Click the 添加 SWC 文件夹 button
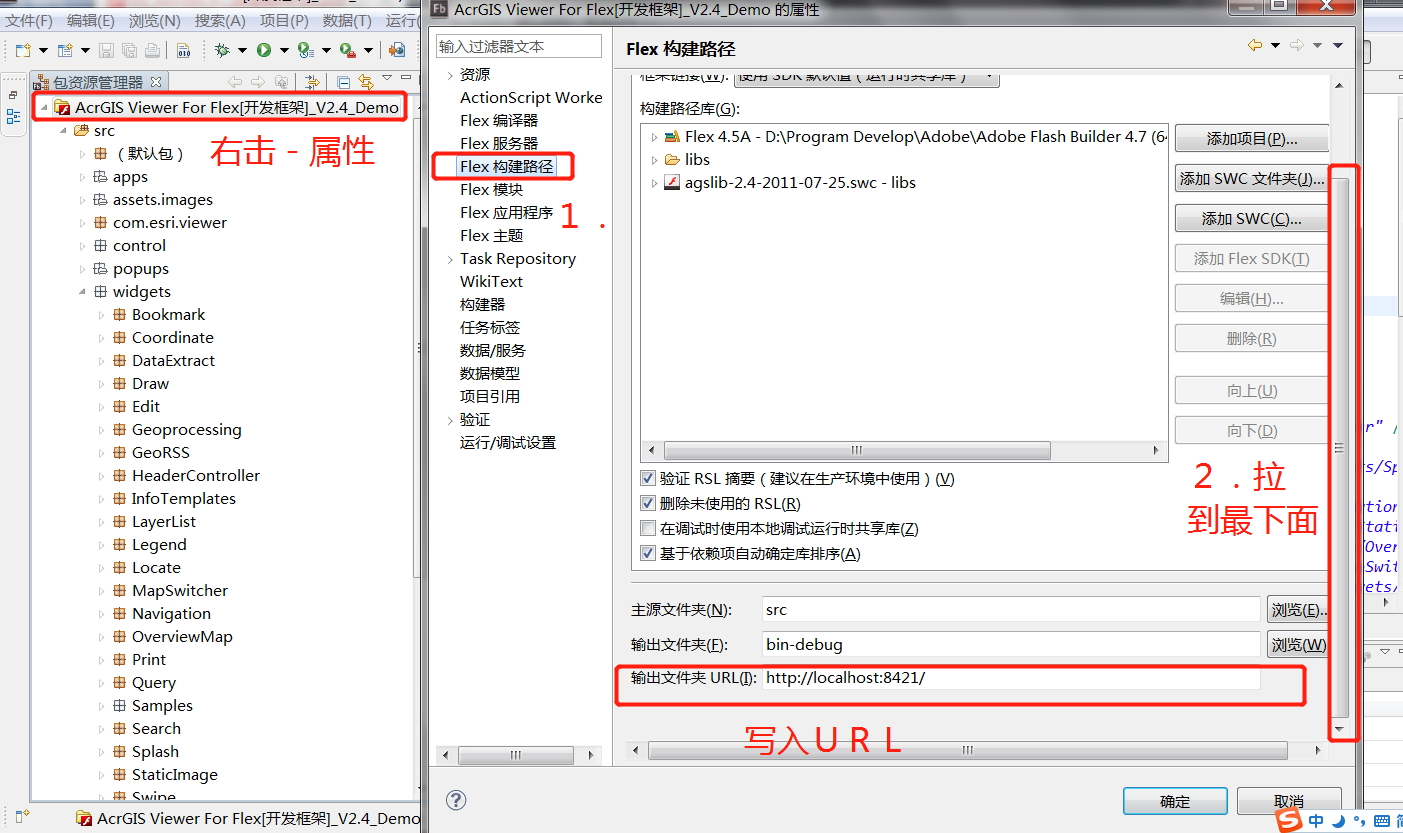Viewport: 1403px width, 833px height. point(1251,179)
